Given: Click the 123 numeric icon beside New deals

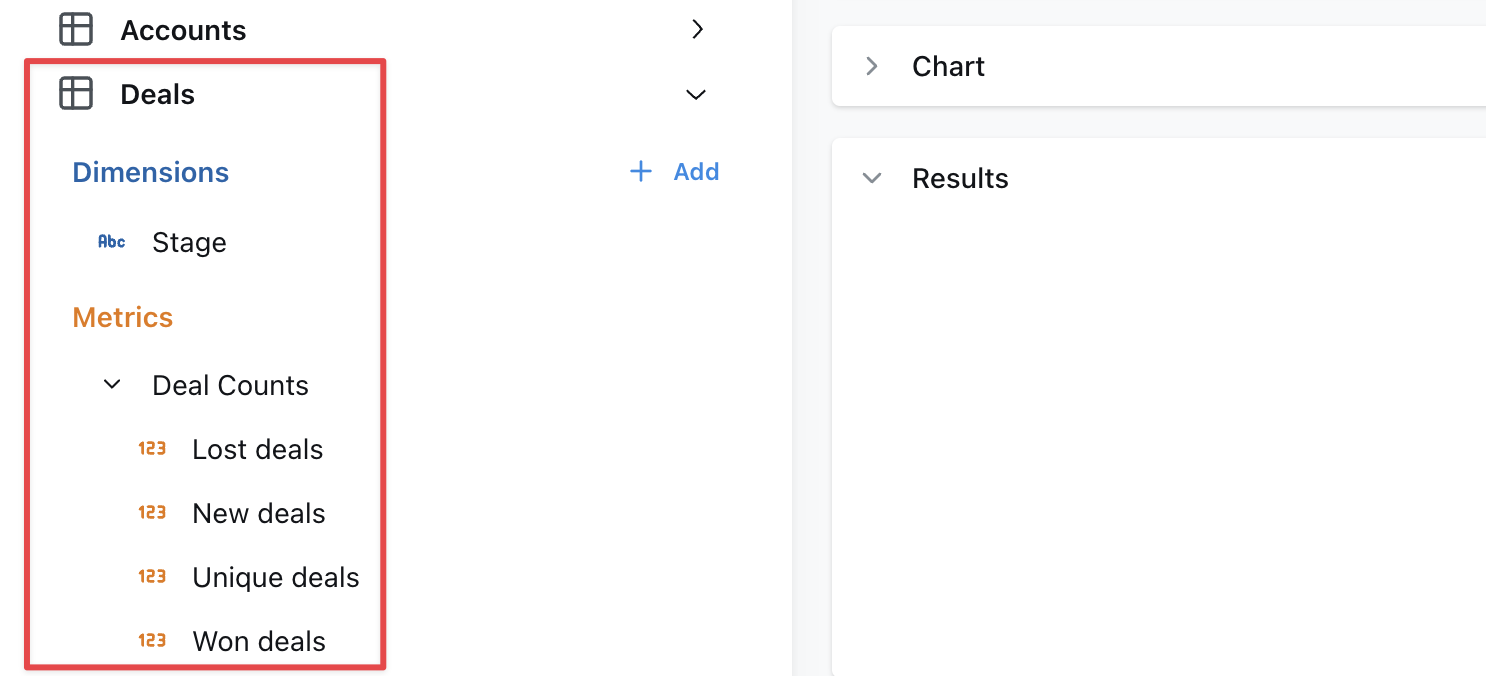Looking at the screenshot, I should [152, 512].
